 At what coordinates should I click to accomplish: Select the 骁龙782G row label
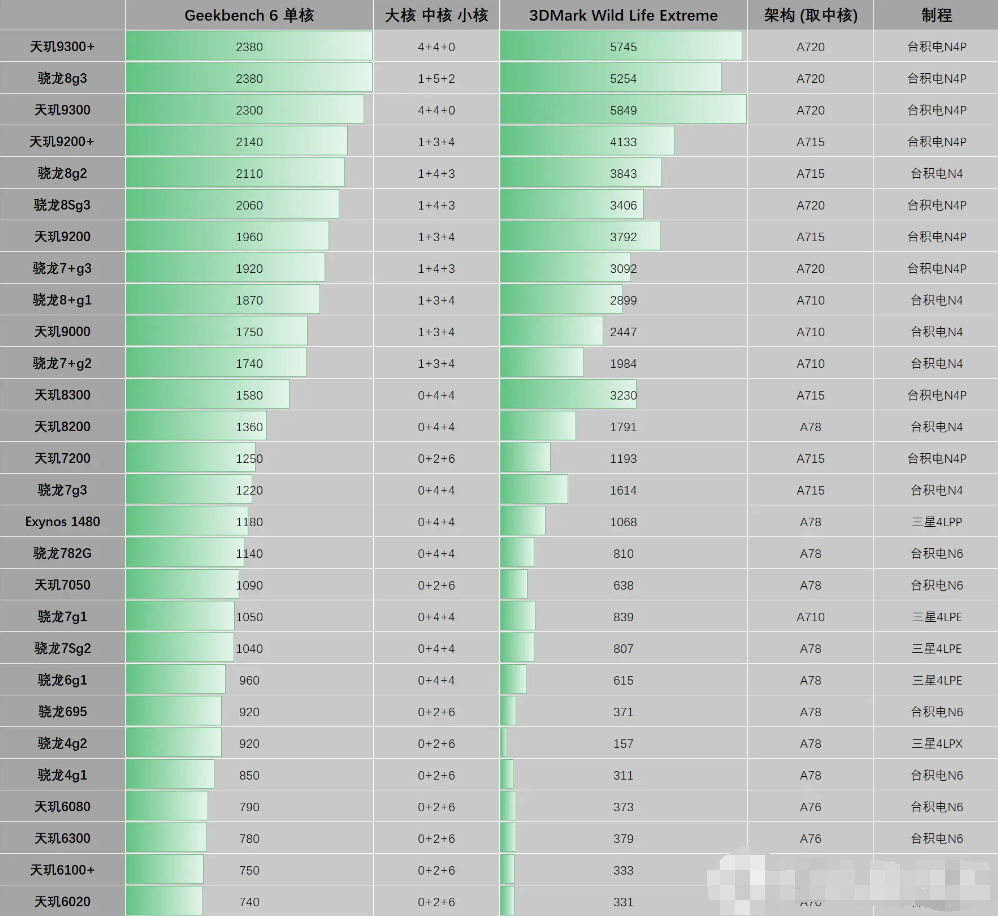(62, 553)
